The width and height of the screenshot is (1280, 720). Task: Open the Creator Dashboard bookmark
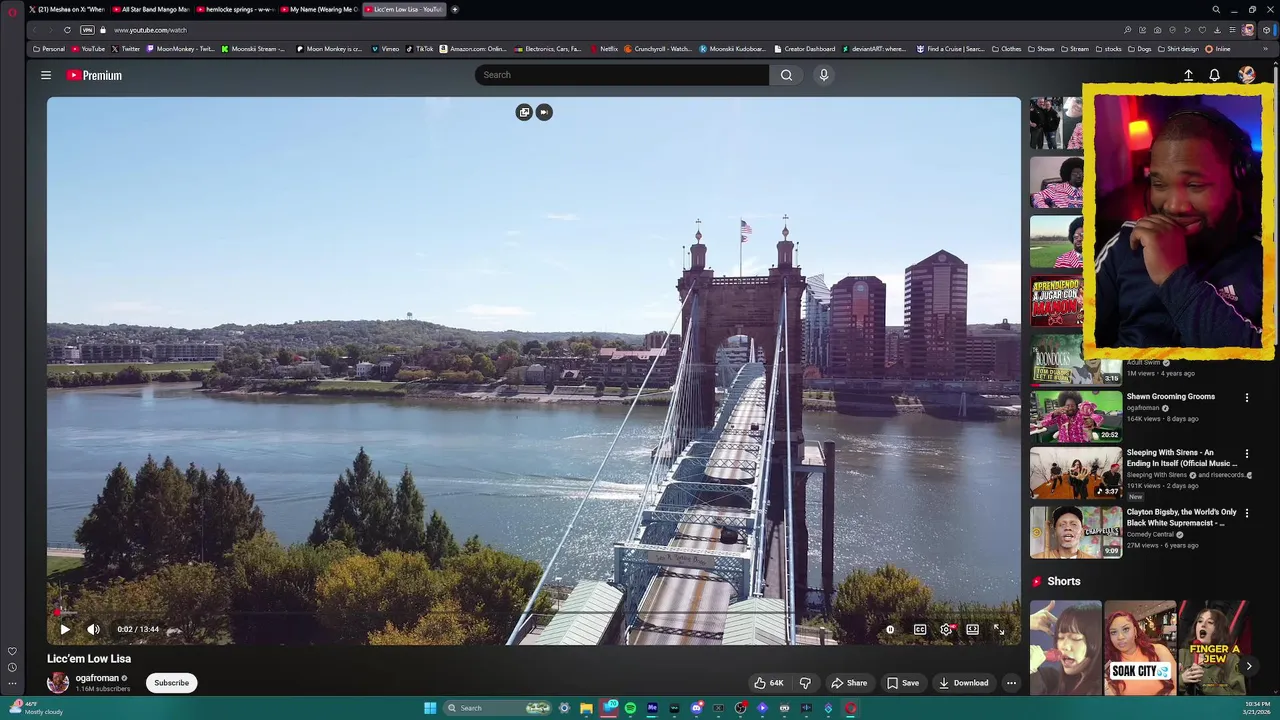[804, 49]
